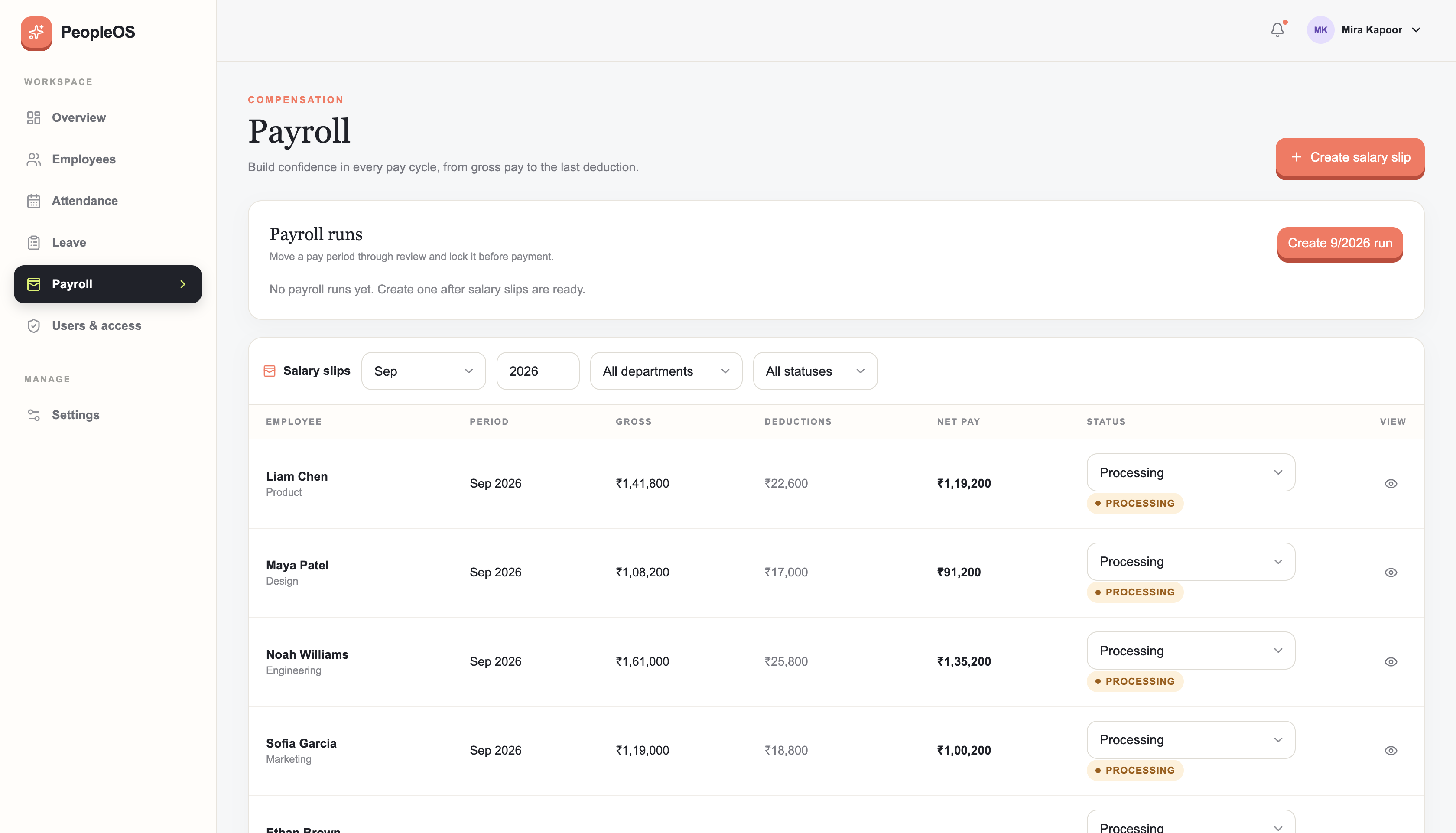Click gross amount ₹1,61,000
This screenshot has height=833, width=1456.
point(642,661)
